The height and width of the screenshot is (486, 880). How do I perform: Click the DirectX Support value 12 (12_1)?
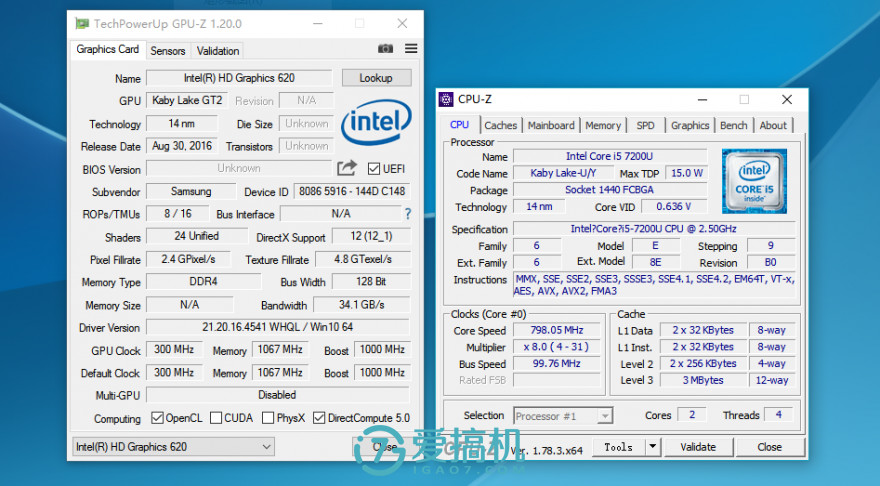tap(371, 236)
